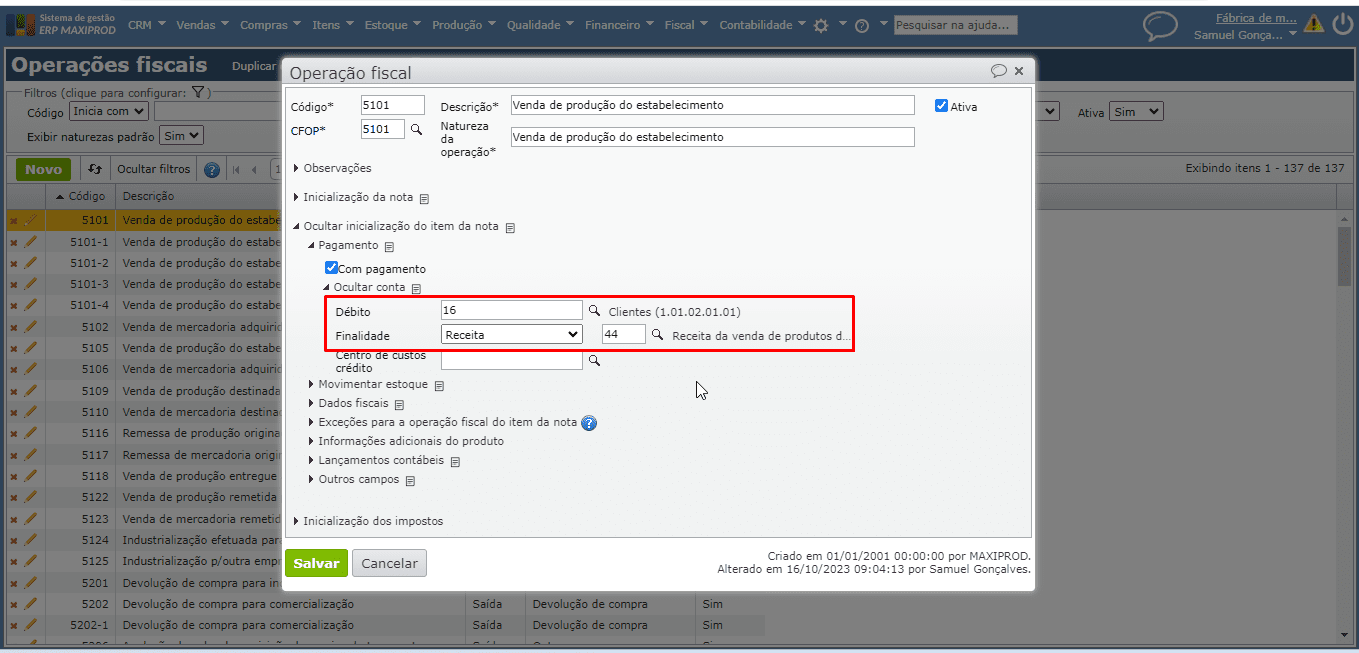This screenshot has height=653, width=1359.
Task: Click the warning triangle alert icon
Action: point(1314,25)
